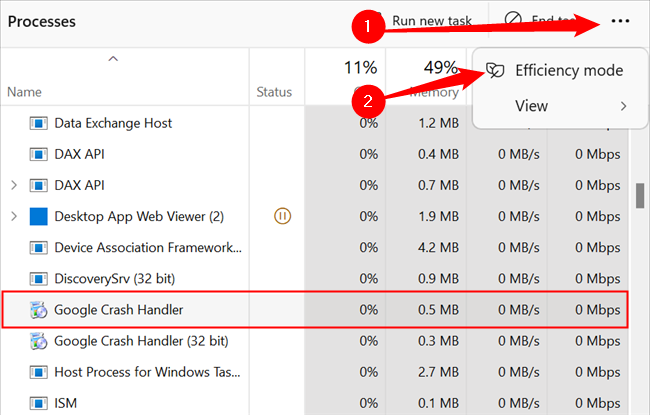Click the Google Crash Handler (32 bit) icon
The height and width of the screenshot is (415, 650).
[39, 341]
